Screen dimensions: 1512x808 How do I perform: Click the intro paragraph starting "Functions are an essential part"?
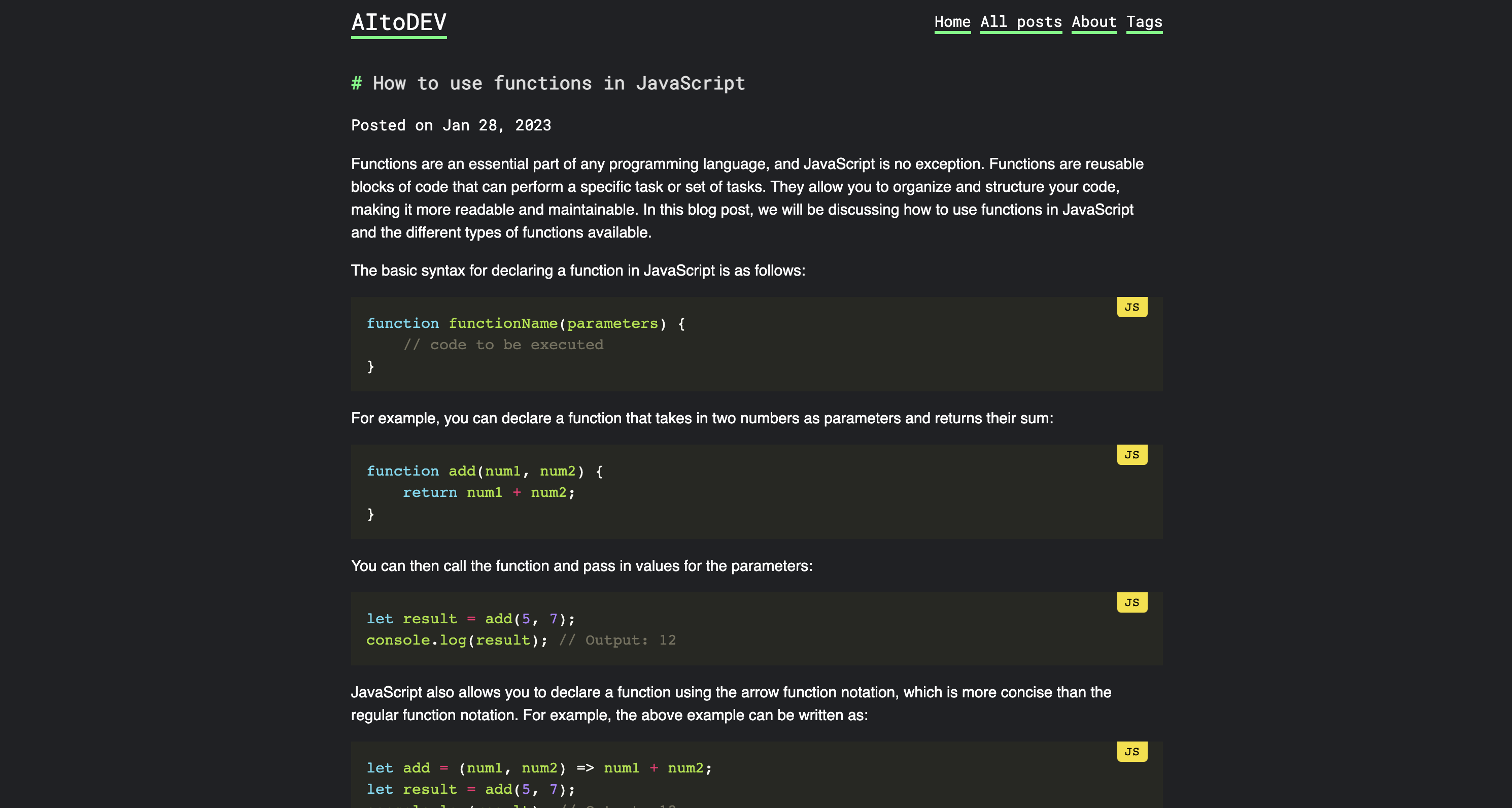pyautogui.click(x=747, y=198)
